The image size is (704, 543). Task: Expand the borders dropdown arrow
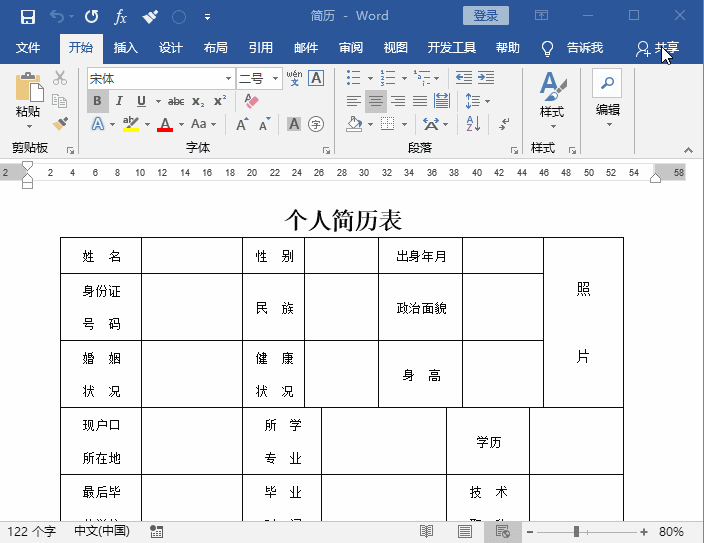404,124
